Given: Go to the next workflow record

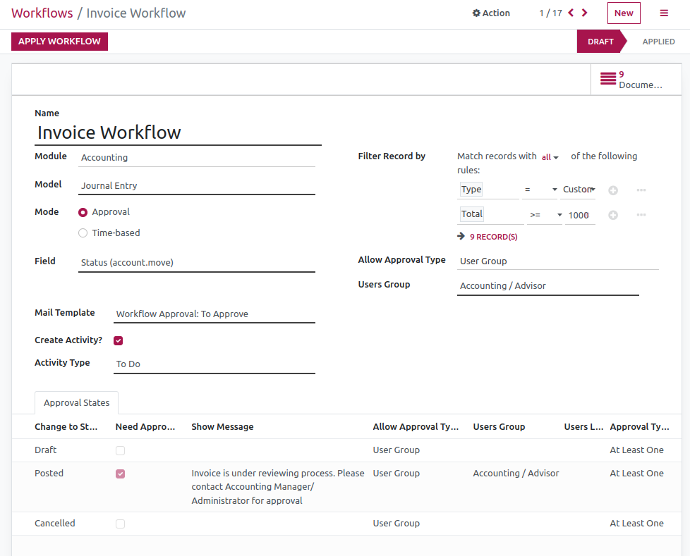Looking at the screenshot, I should 586,13.
